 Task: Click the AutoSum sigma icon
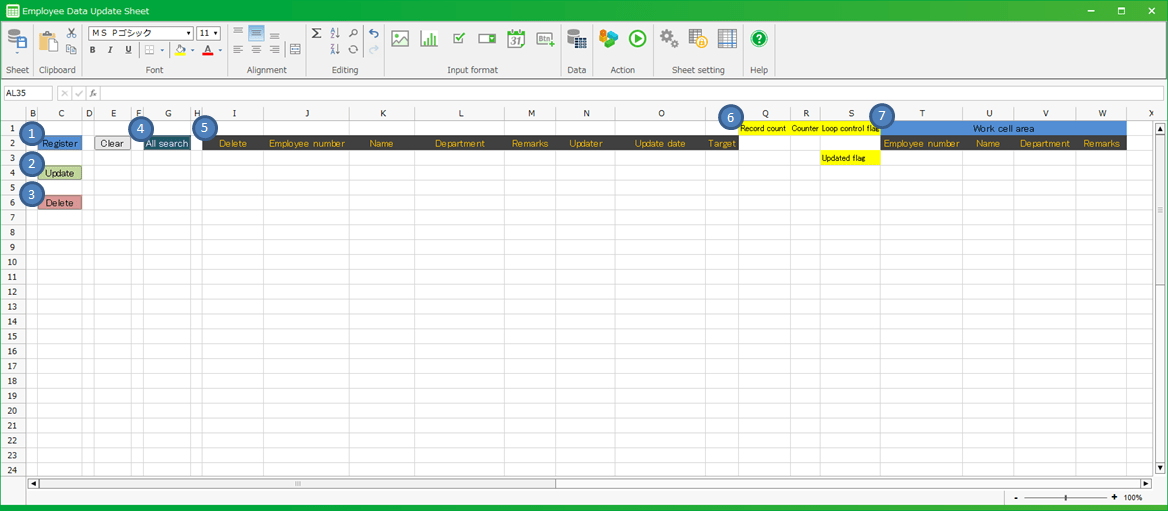click(316, 34)
